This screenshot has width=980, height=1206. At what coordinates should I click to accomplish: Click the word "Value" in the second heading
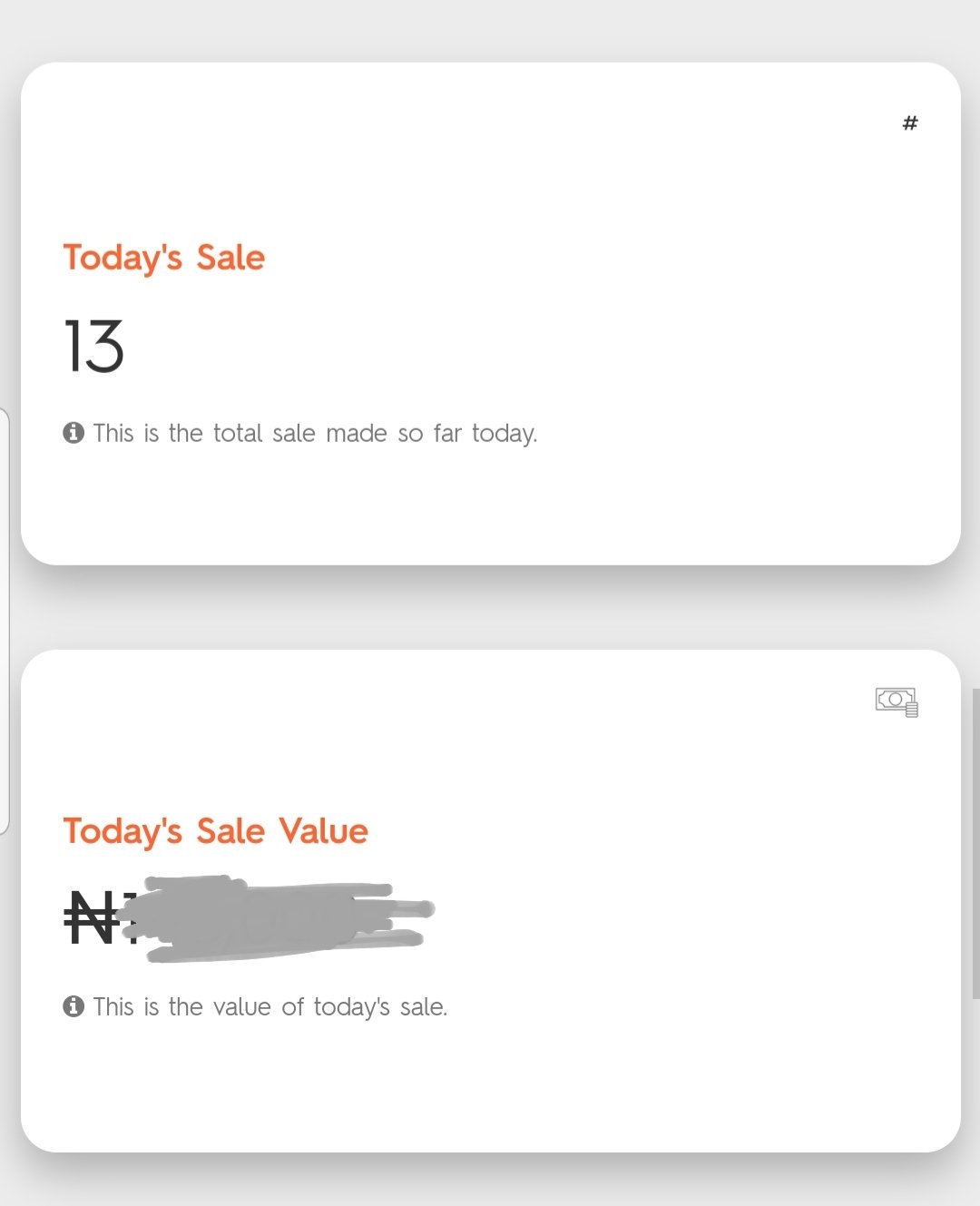tap(323, 831)
